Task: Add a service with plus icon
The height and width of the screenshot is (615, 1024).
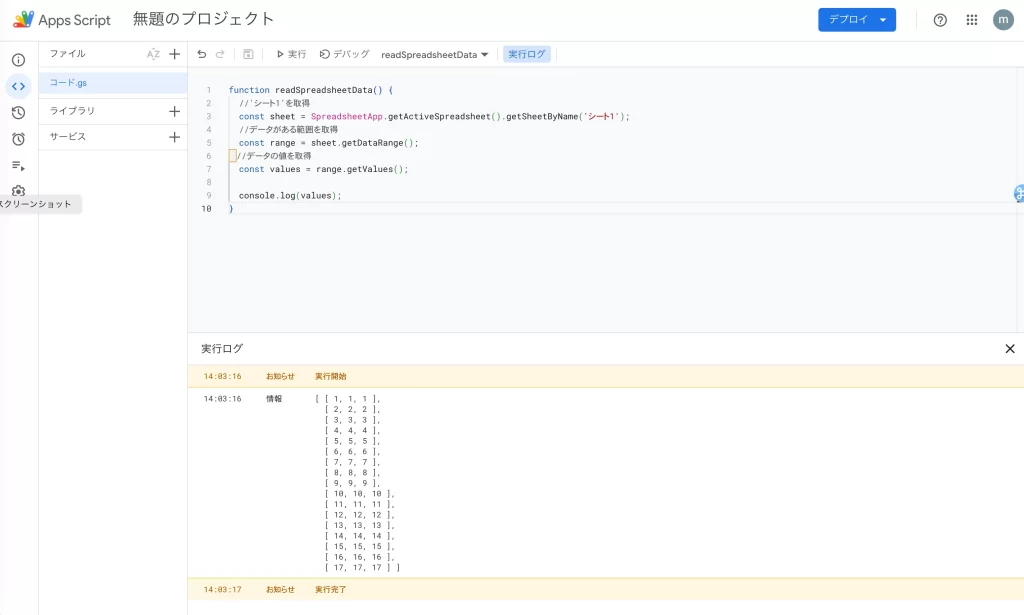Action: (174, 137)
